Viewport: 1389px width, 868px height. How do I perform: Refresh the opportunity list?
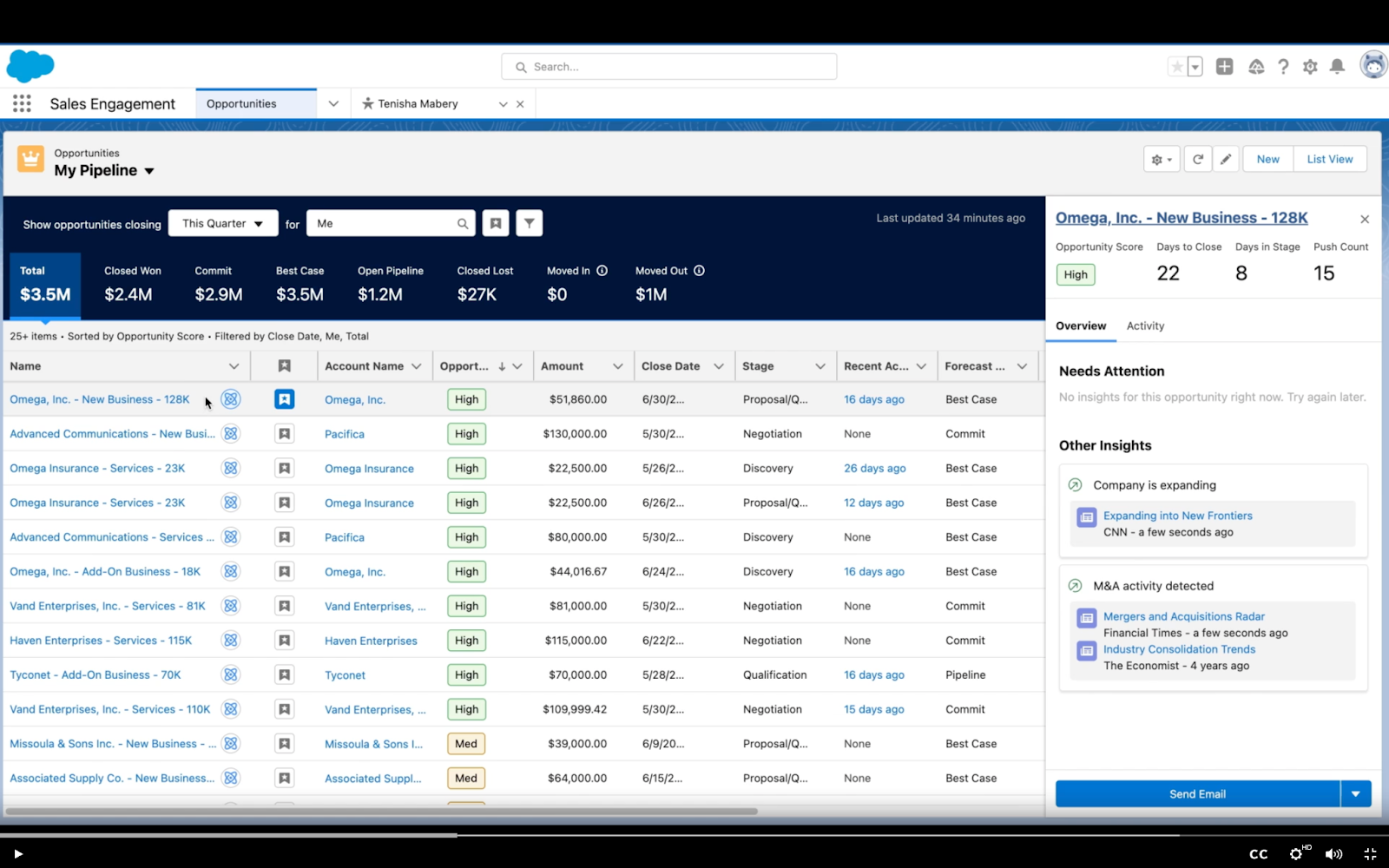(x=1198, y=159)
